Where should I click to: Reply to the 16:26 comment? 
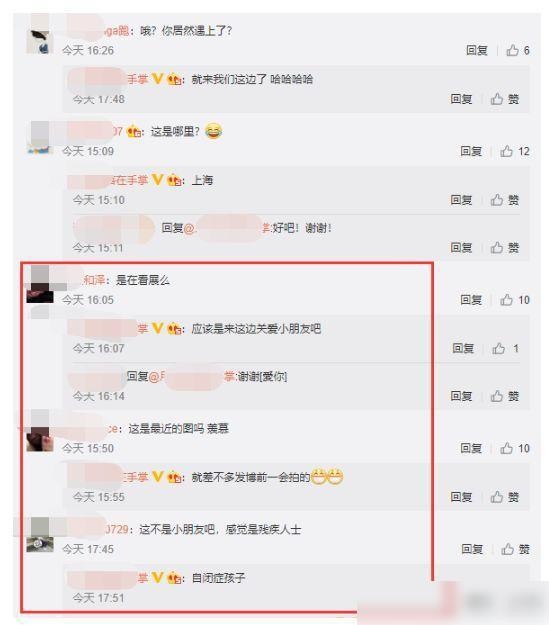pyautogui.click(x=477, y=51)
